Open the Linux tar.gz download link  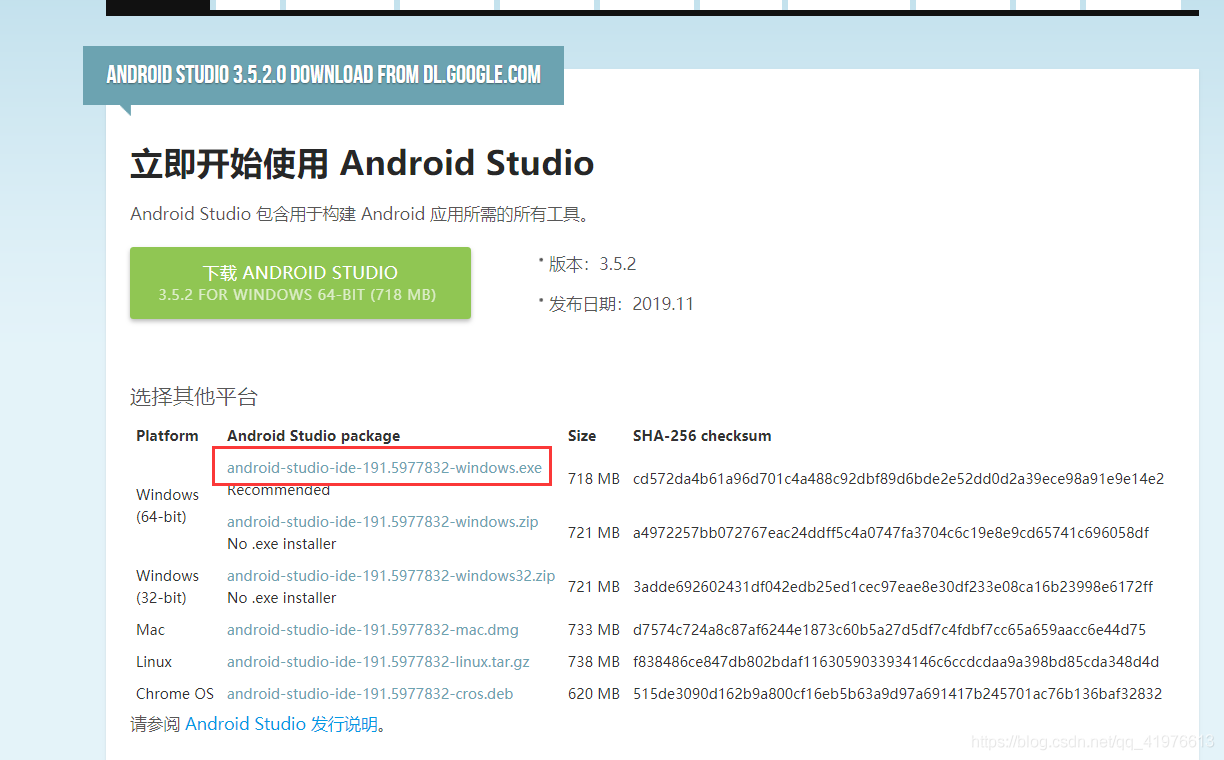[x=378, y=661]
